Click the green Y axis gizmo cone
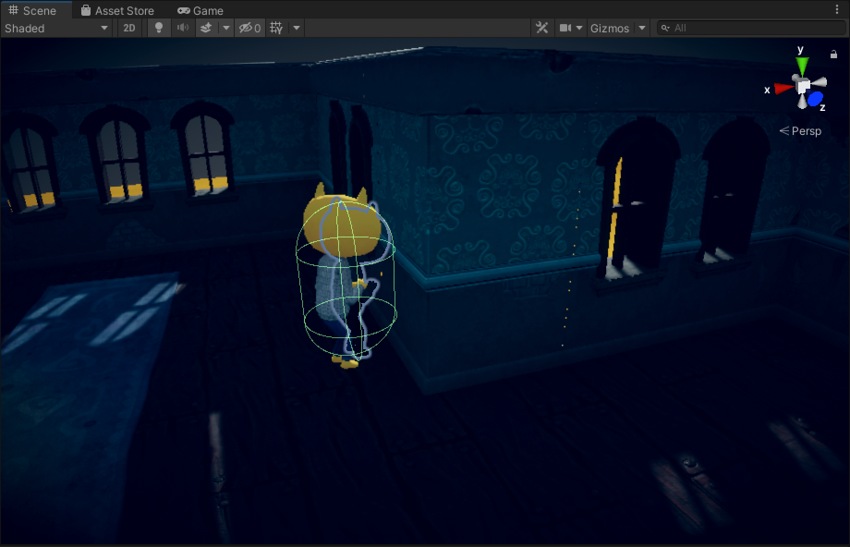This screenshot has height=547, width=850. pos(802,65)
